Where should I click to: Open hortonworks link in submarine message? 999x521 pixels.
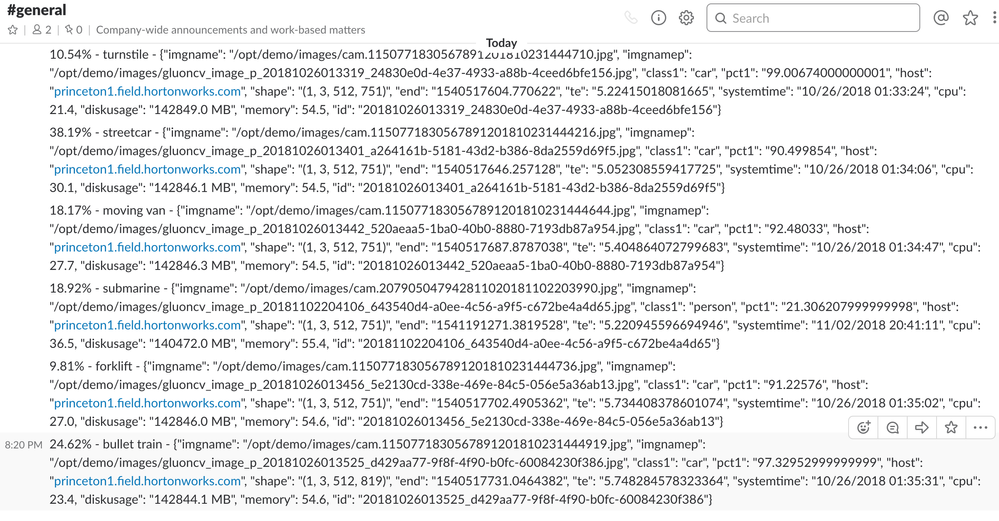[x=147, y=325]
